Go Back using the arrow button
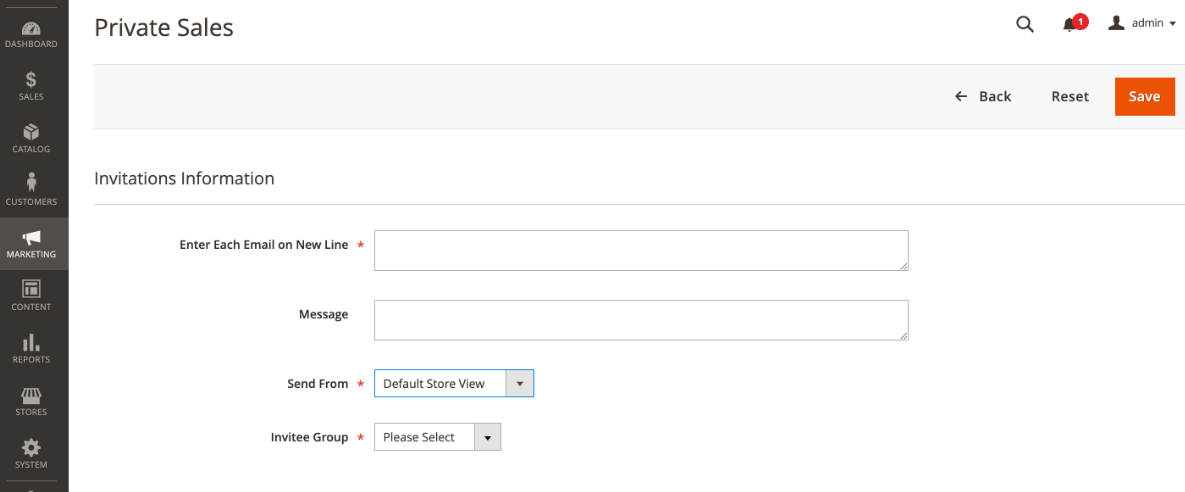Screen dimensions: 1185x492 983,97
